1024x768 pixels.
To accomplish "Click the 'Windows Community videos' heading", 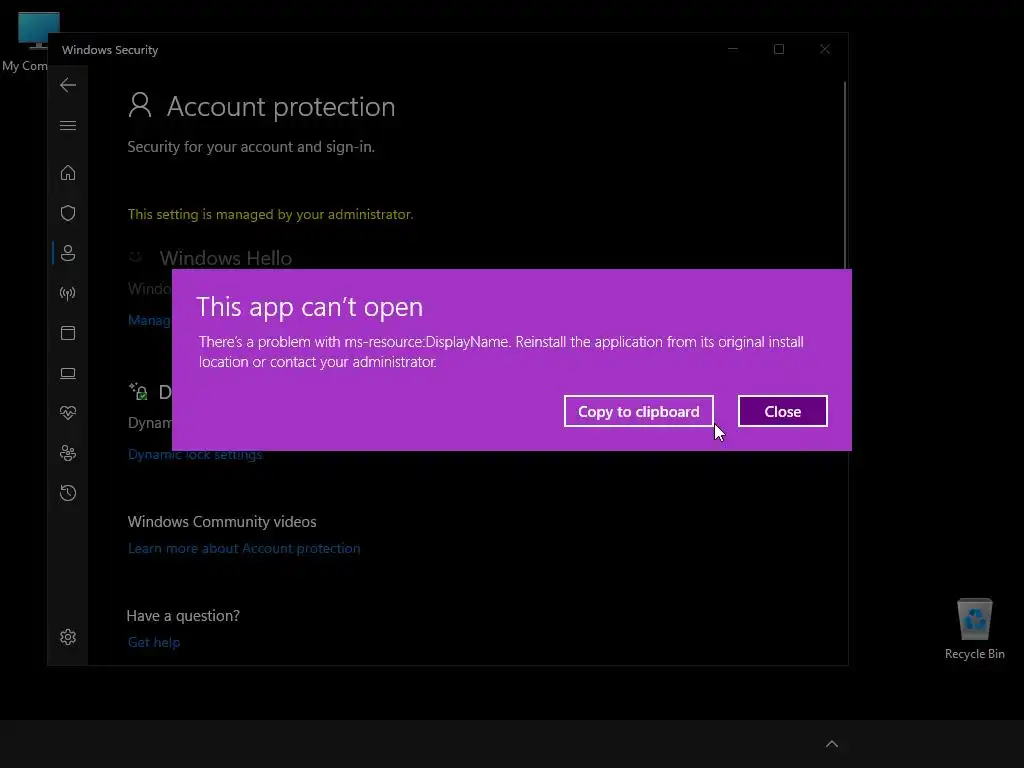I will (x=222, y=522).
